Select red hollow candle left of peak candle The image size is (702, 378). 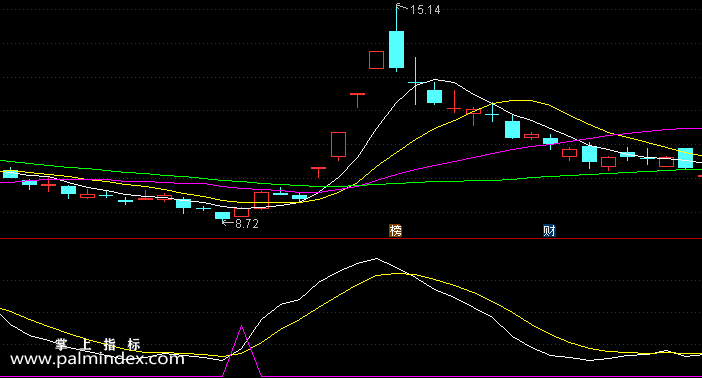pos(377,60)
